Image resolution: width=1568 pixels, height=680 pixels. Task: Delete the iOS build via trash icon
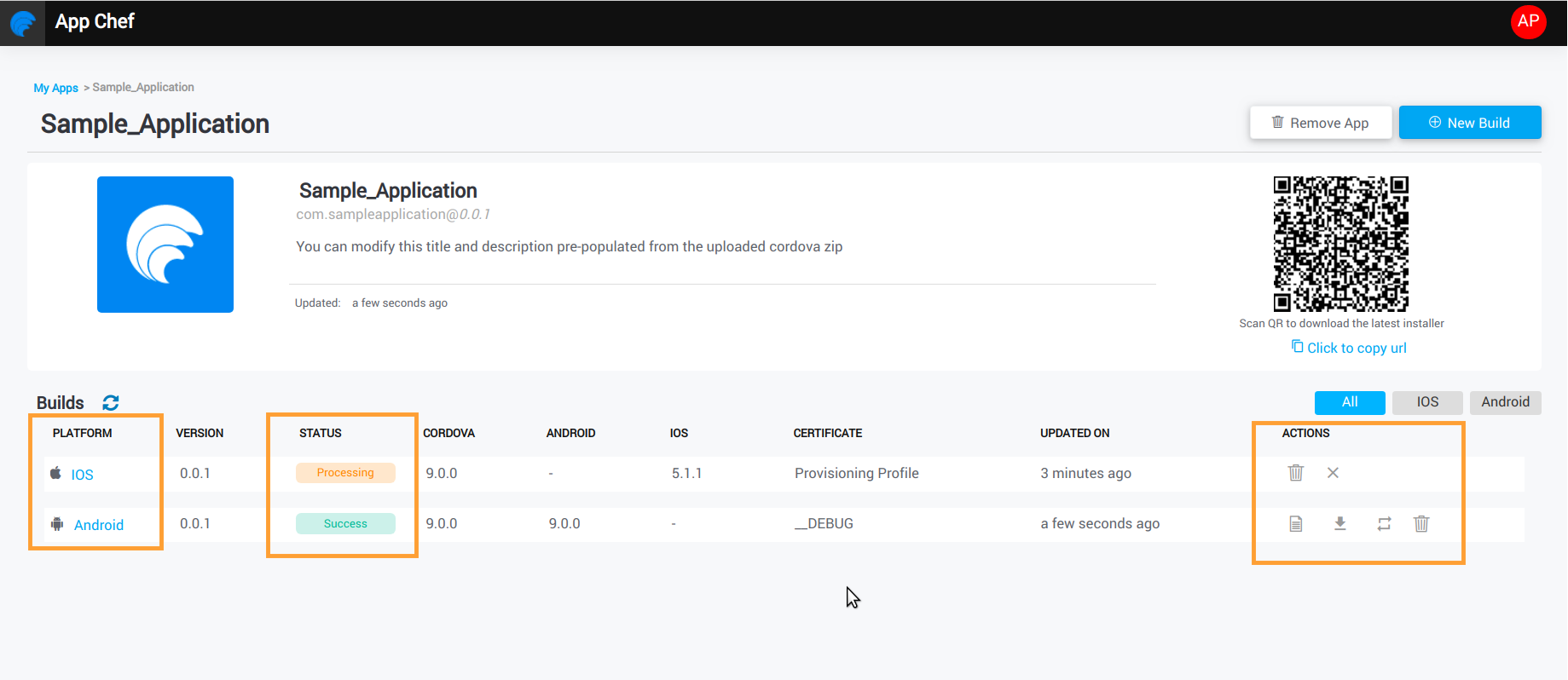1295,473
